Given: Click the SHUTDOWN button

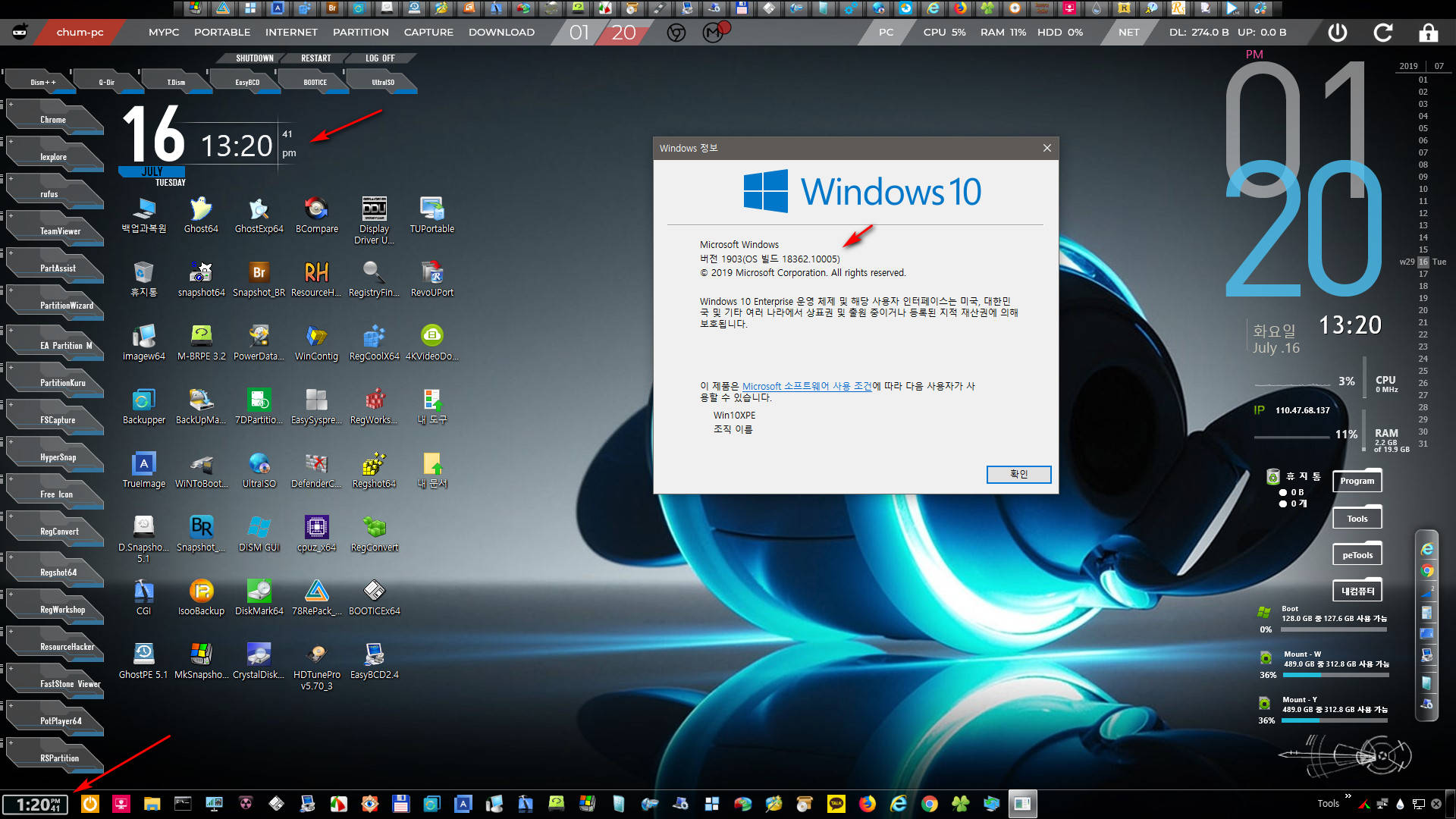Looking at the screenshot, I should 254,58.
